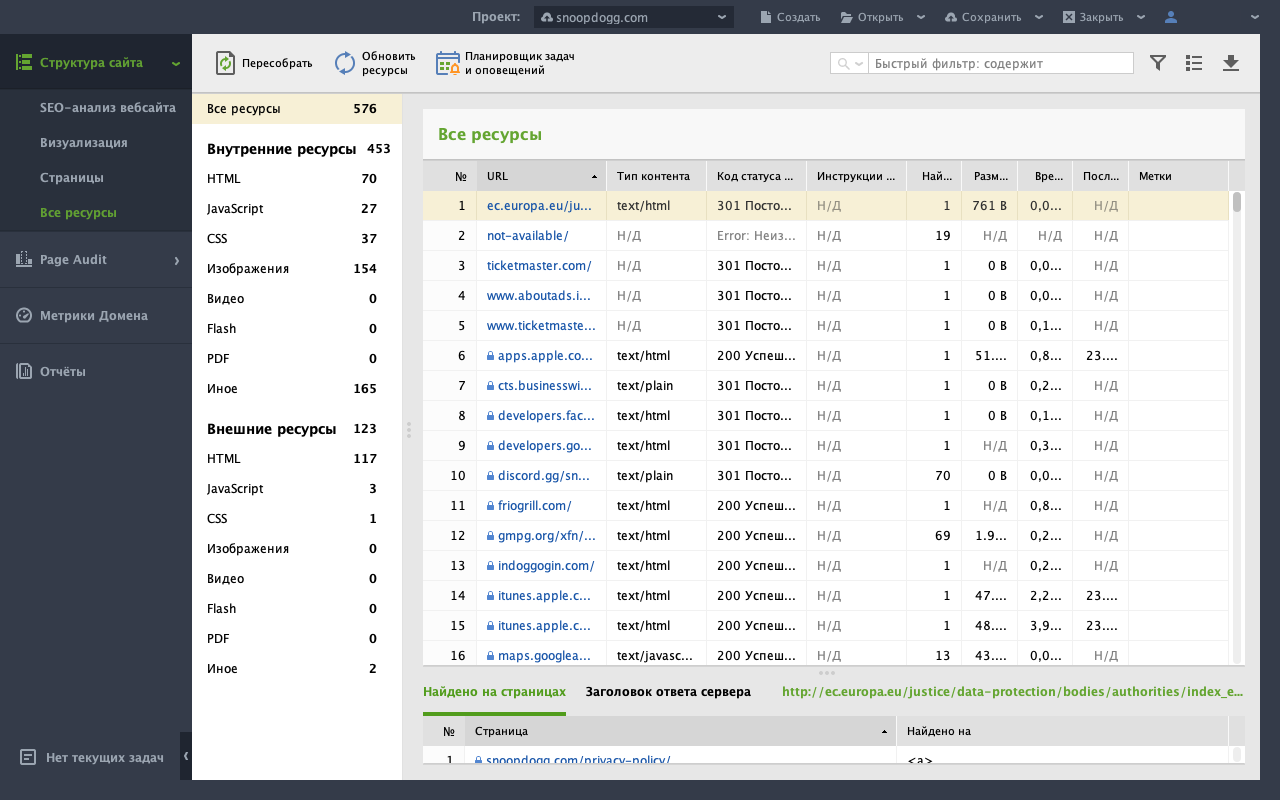Open the Планировщик задач scheduler icon
This screenshot has height=800, width=1280.
pos(447,63)
